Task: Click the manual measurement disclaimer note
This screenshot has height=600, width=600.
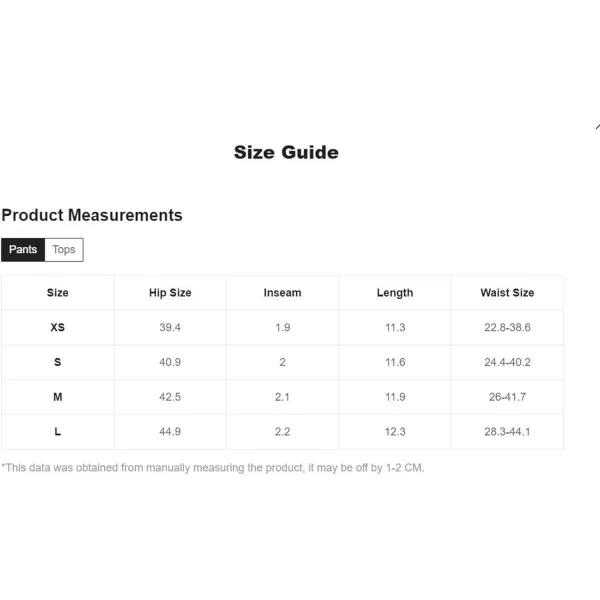Action: click(213, 468)
